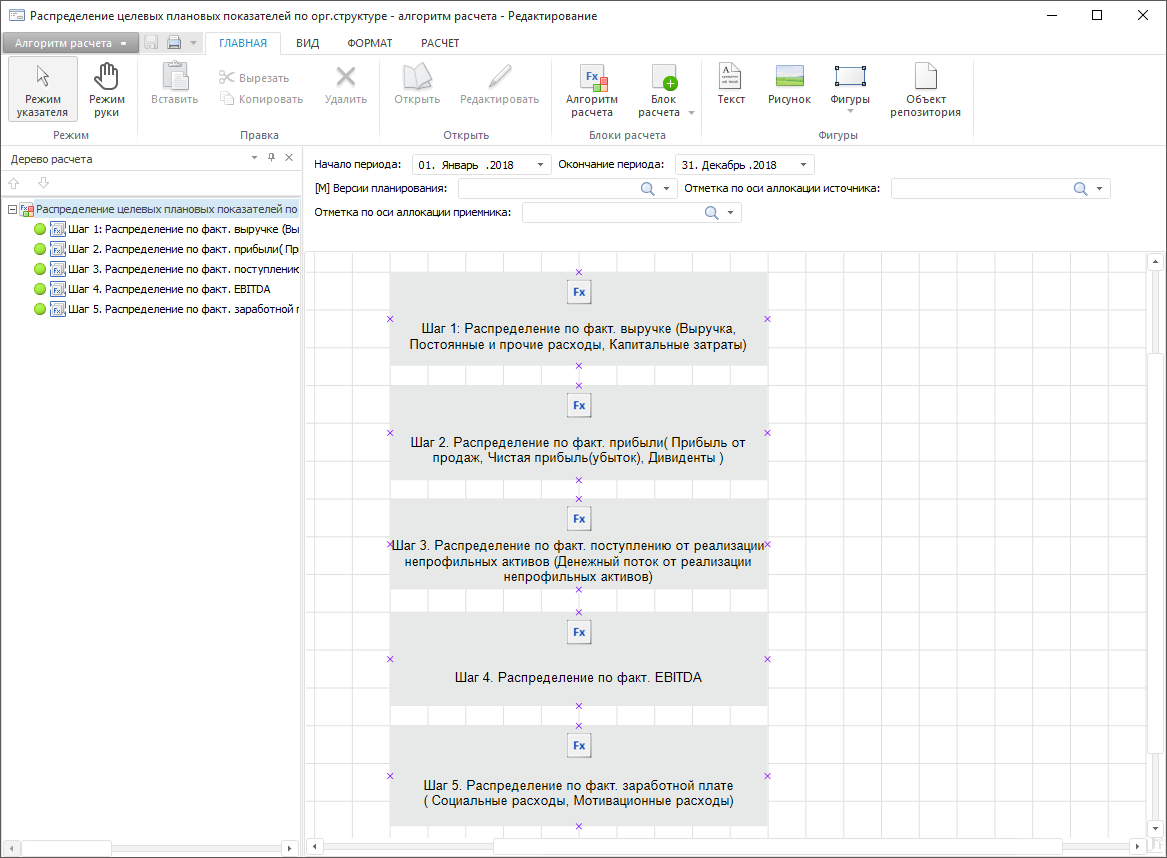The image size is (1167, 858).
Task: Add a Text object to the canvas
Action: [x=731, y=86]
